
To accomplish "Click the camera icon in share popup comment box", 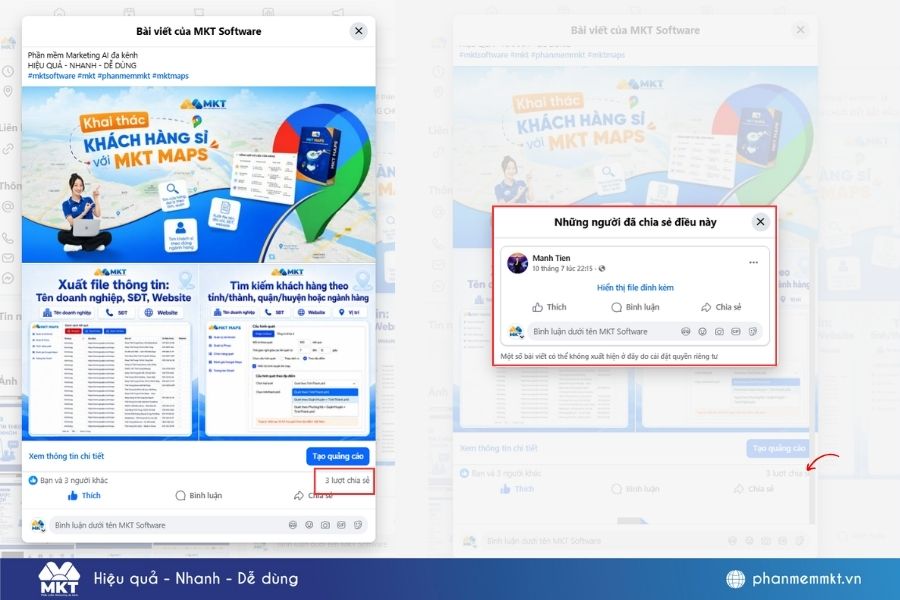I will [719, 331].
